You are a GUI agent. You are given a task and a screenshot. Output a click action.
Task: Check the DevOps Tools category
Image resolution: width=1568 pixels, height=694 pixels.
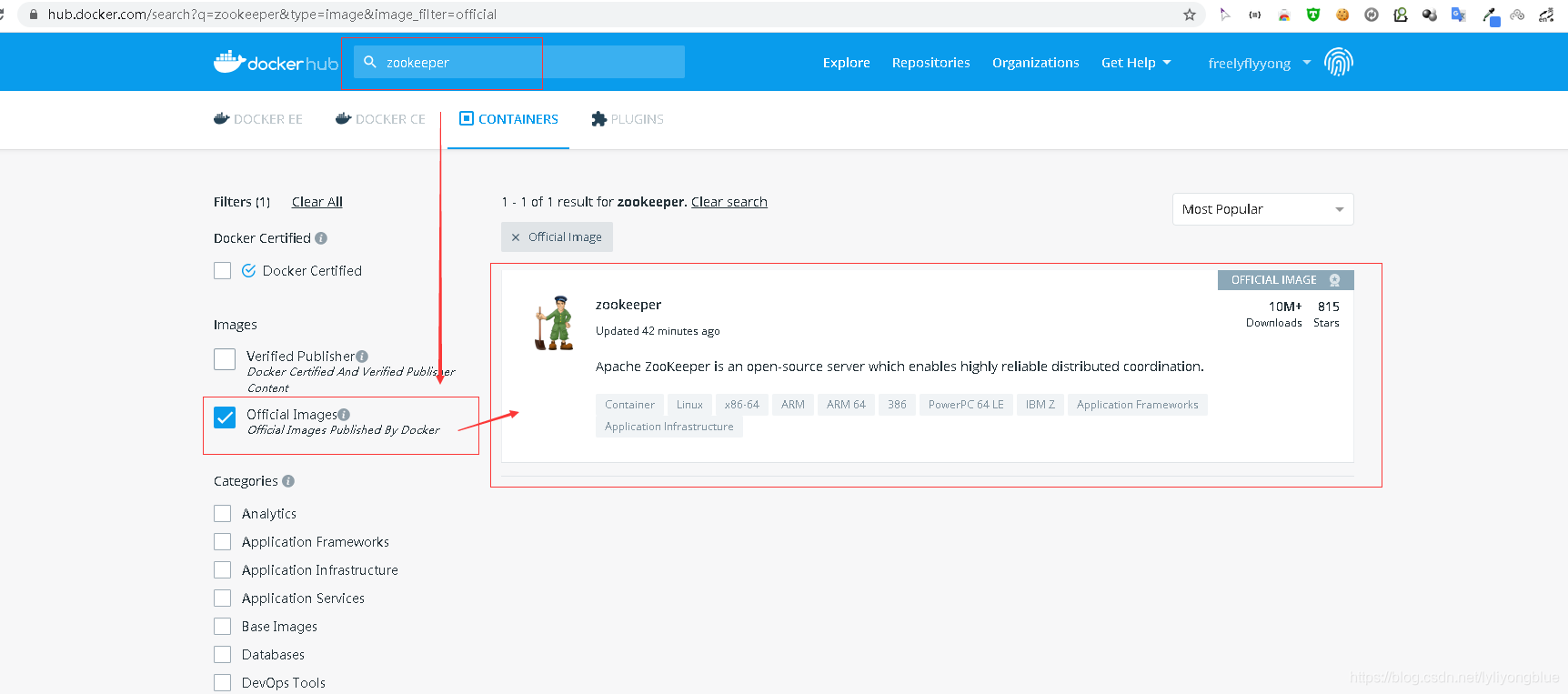(x=222, y=683)
